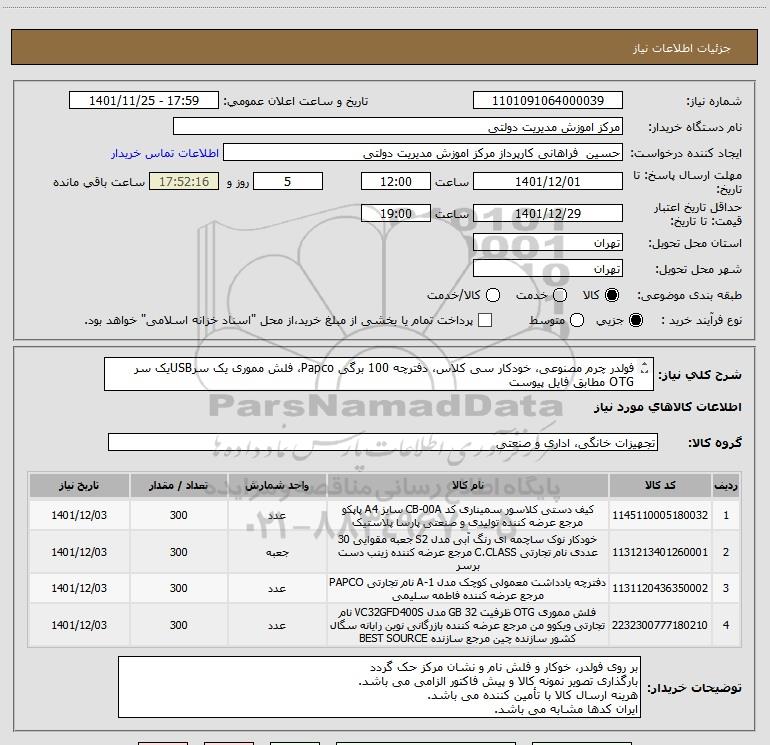770x745 pixels.
Task: Select the کالا category radio button
Action: pos(612,295)
